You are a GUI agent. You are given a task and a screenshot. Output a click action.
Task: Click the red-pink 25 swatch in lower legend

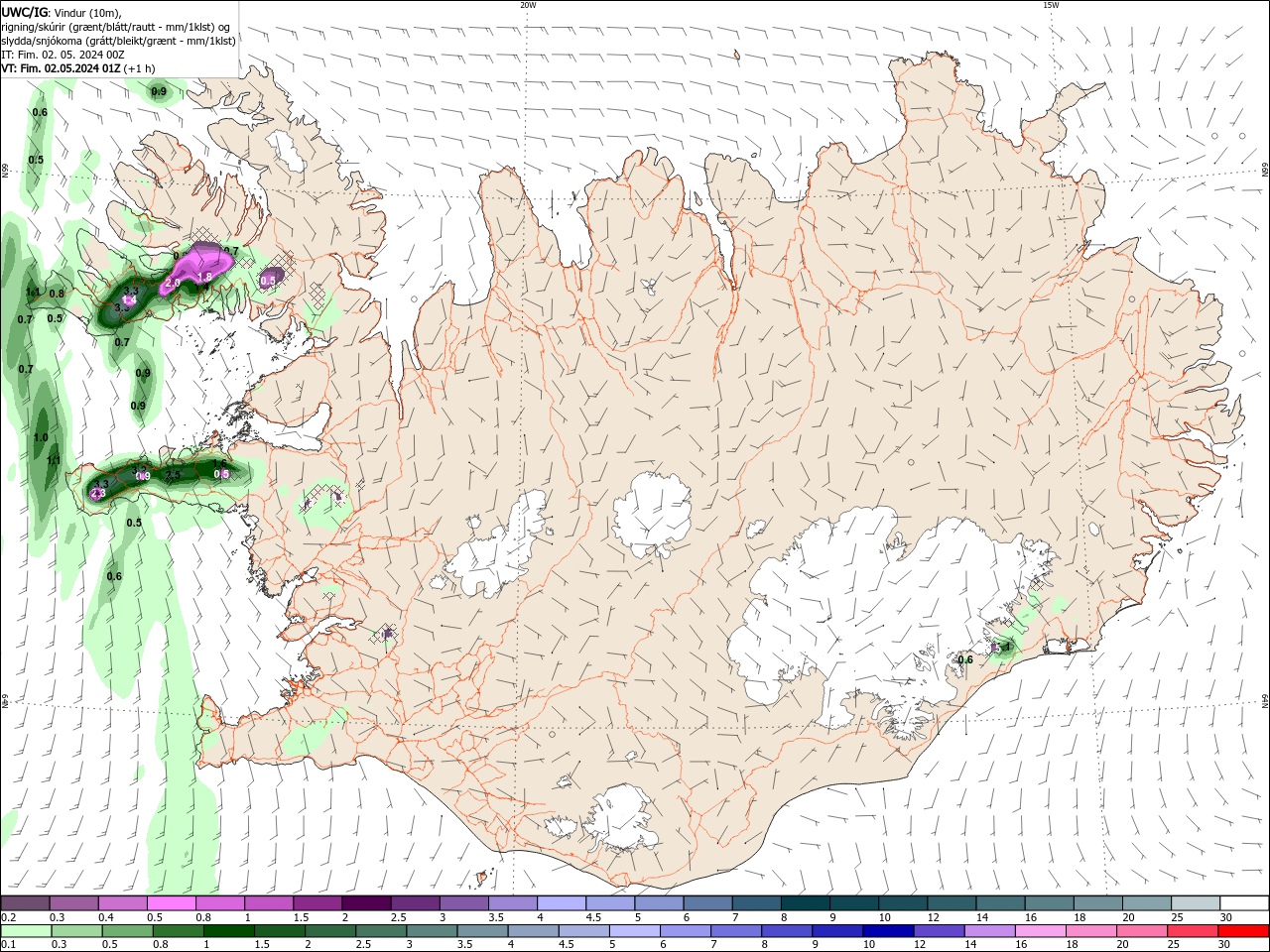click(1192, 930)
